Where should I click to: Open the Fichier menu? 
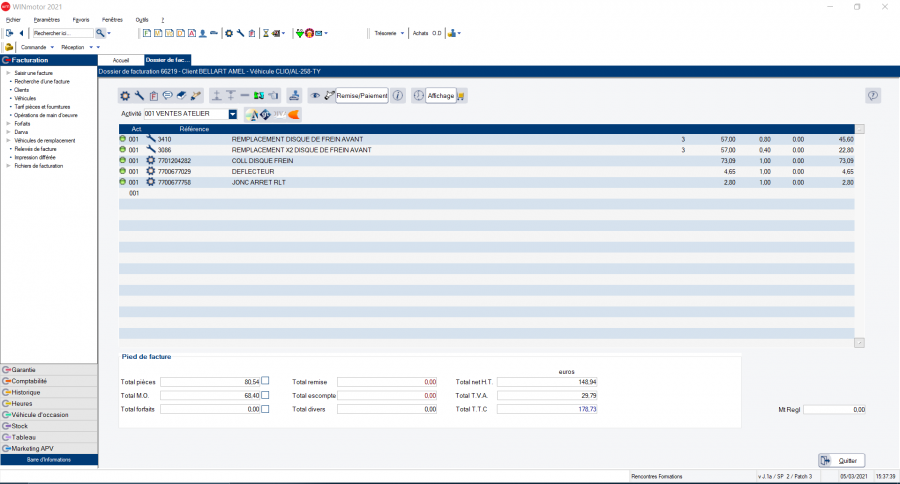click(13, 20)
